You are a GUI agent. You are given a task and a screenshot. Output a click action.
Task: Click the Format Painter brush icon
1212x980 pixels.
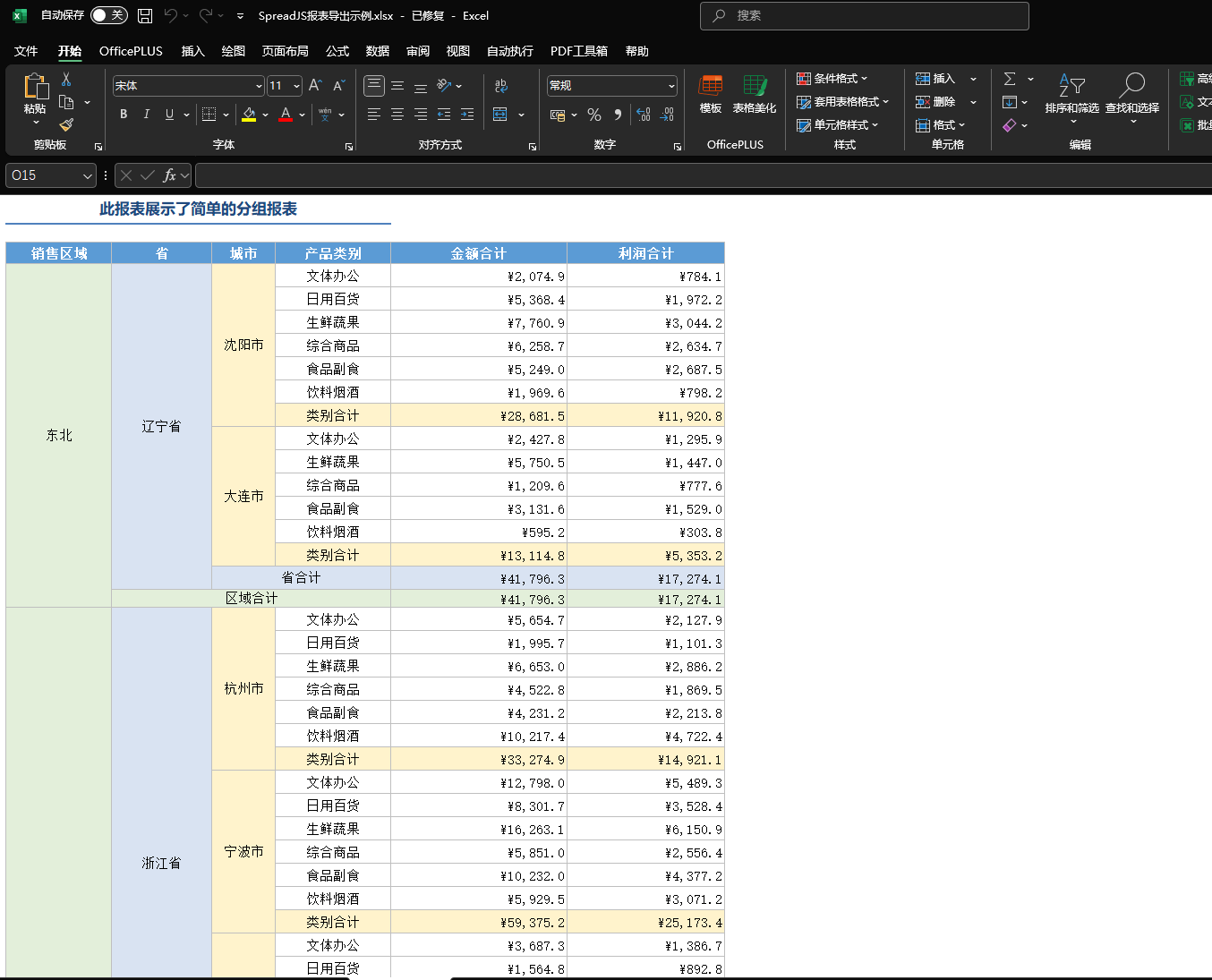tap(66, 124)
